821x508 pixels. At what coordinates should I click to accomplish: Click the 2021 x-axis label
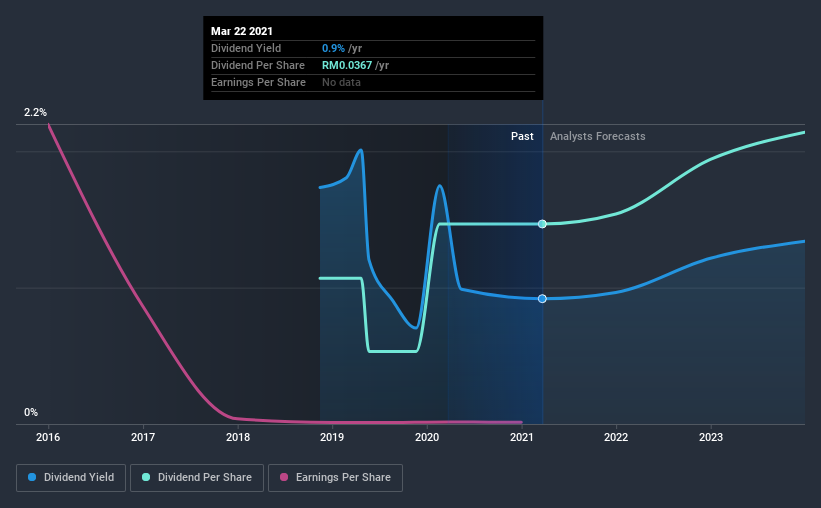point(522,437)
